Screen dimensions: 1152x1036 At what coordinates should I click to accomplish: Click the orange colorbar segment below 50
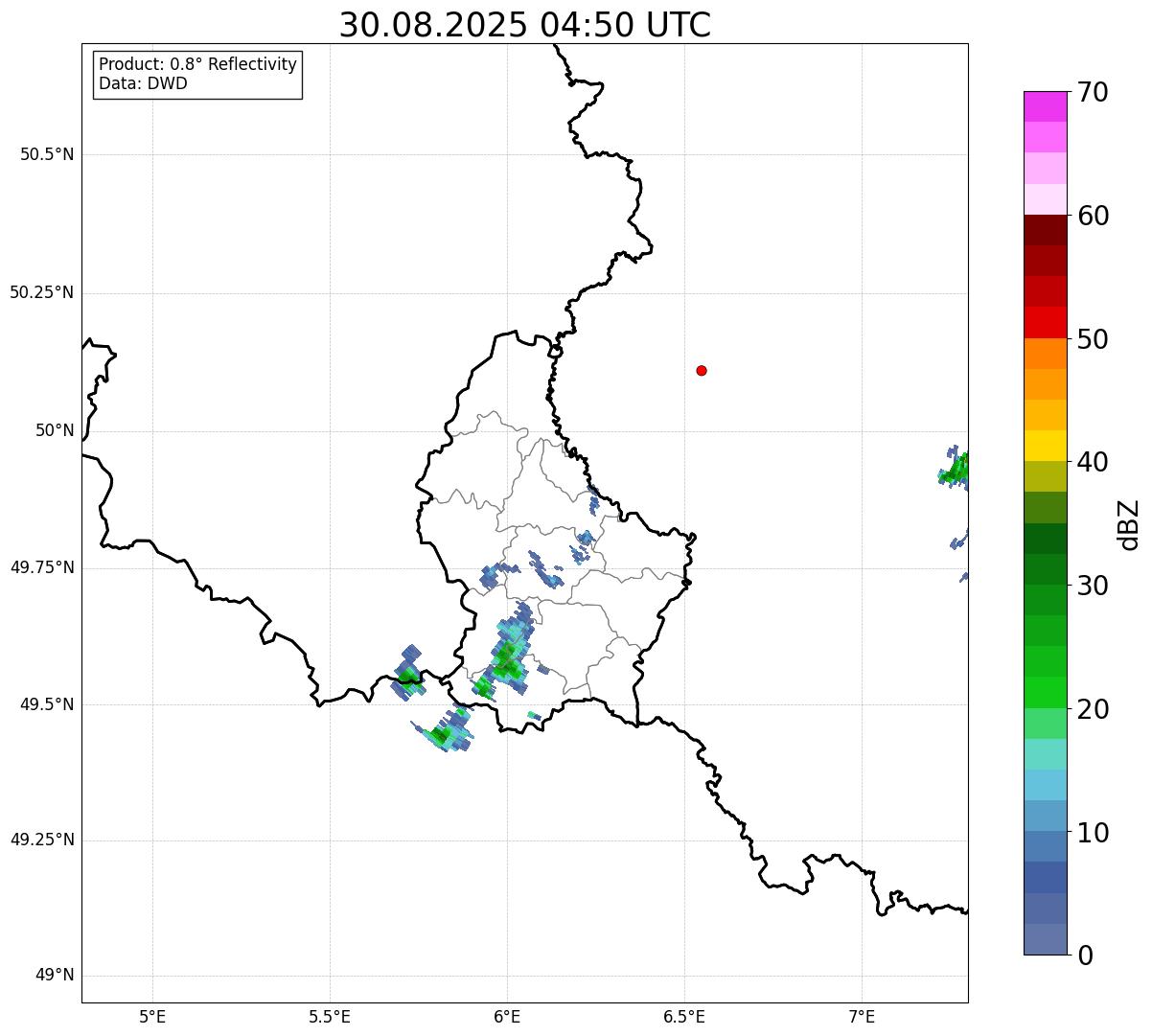1045,354
